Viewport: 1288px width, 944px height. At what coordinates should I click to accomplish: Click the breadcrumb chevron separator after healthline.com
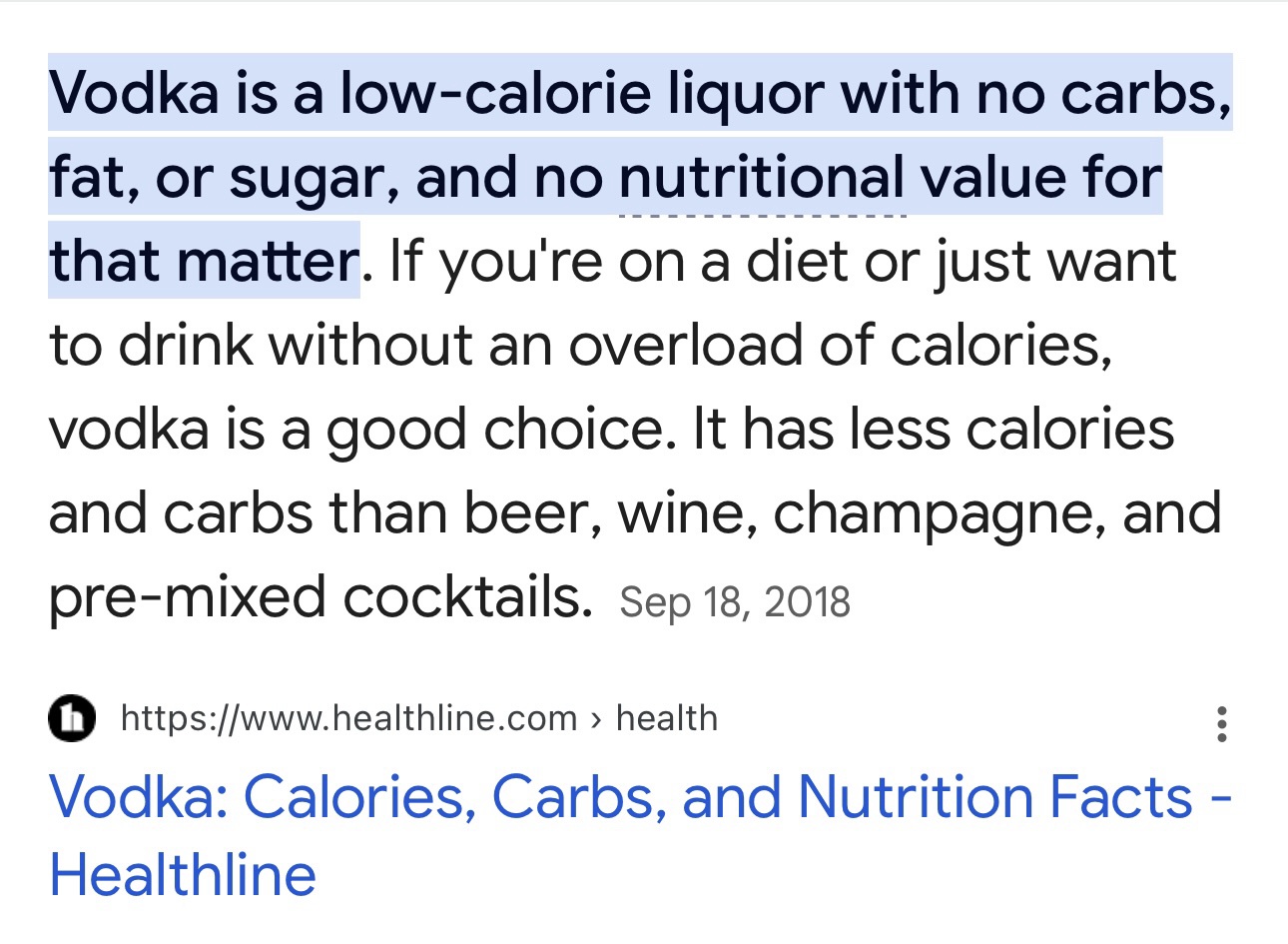596,719
